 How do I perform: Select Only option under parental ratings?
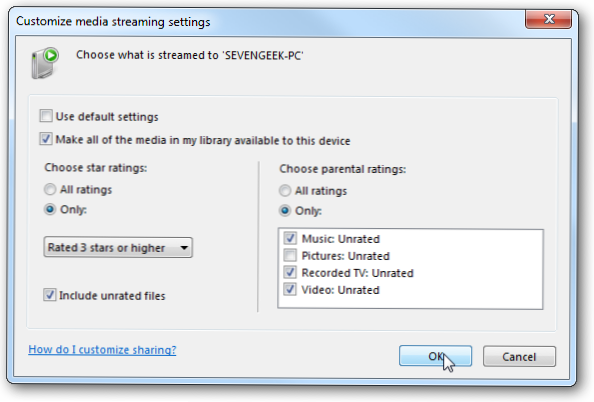click(285, 210)
